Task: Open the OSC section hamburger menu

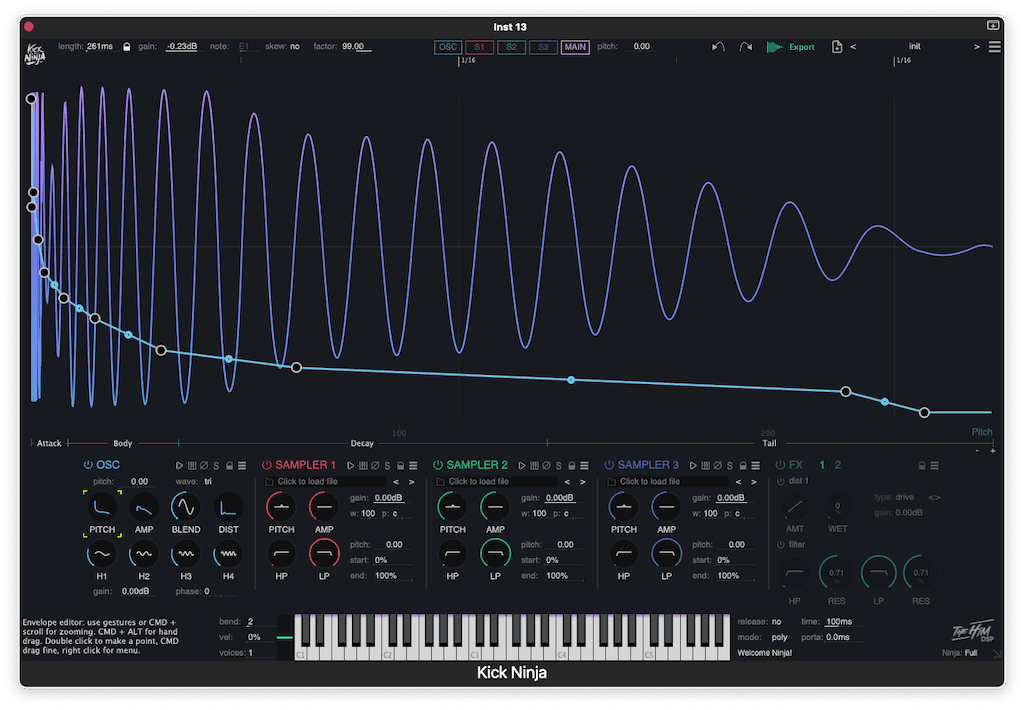Action: pyautogui.click(x=242, y=466)
